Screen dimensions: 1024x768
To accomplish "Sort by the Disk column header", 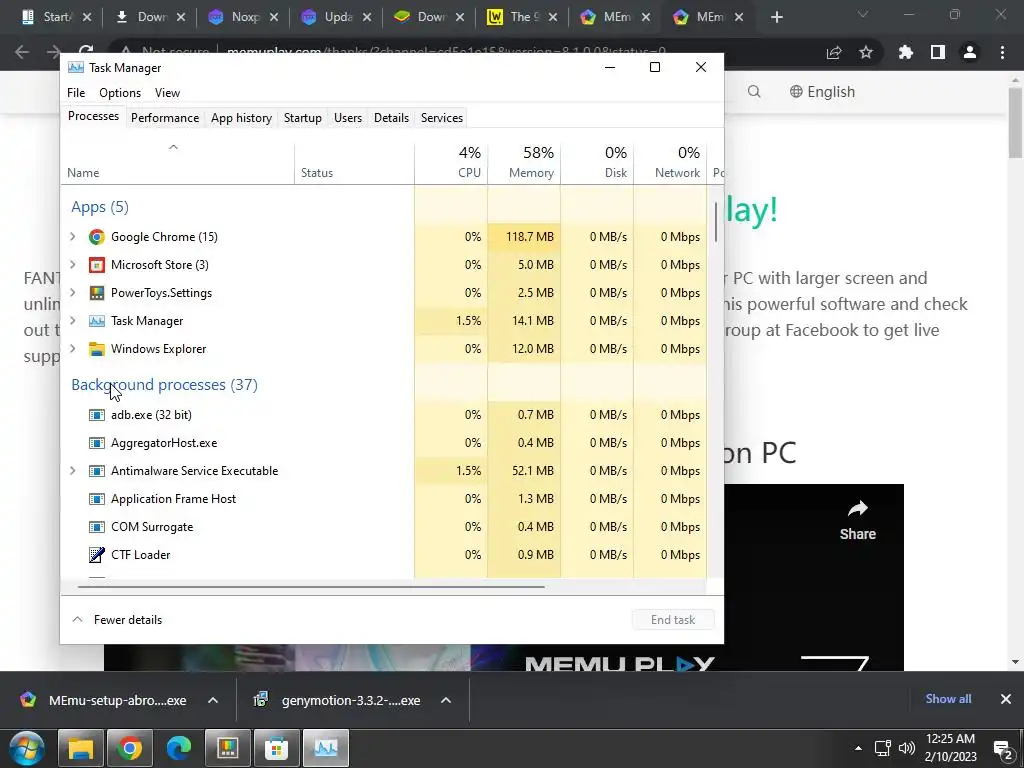I will (x=597, y=162).
